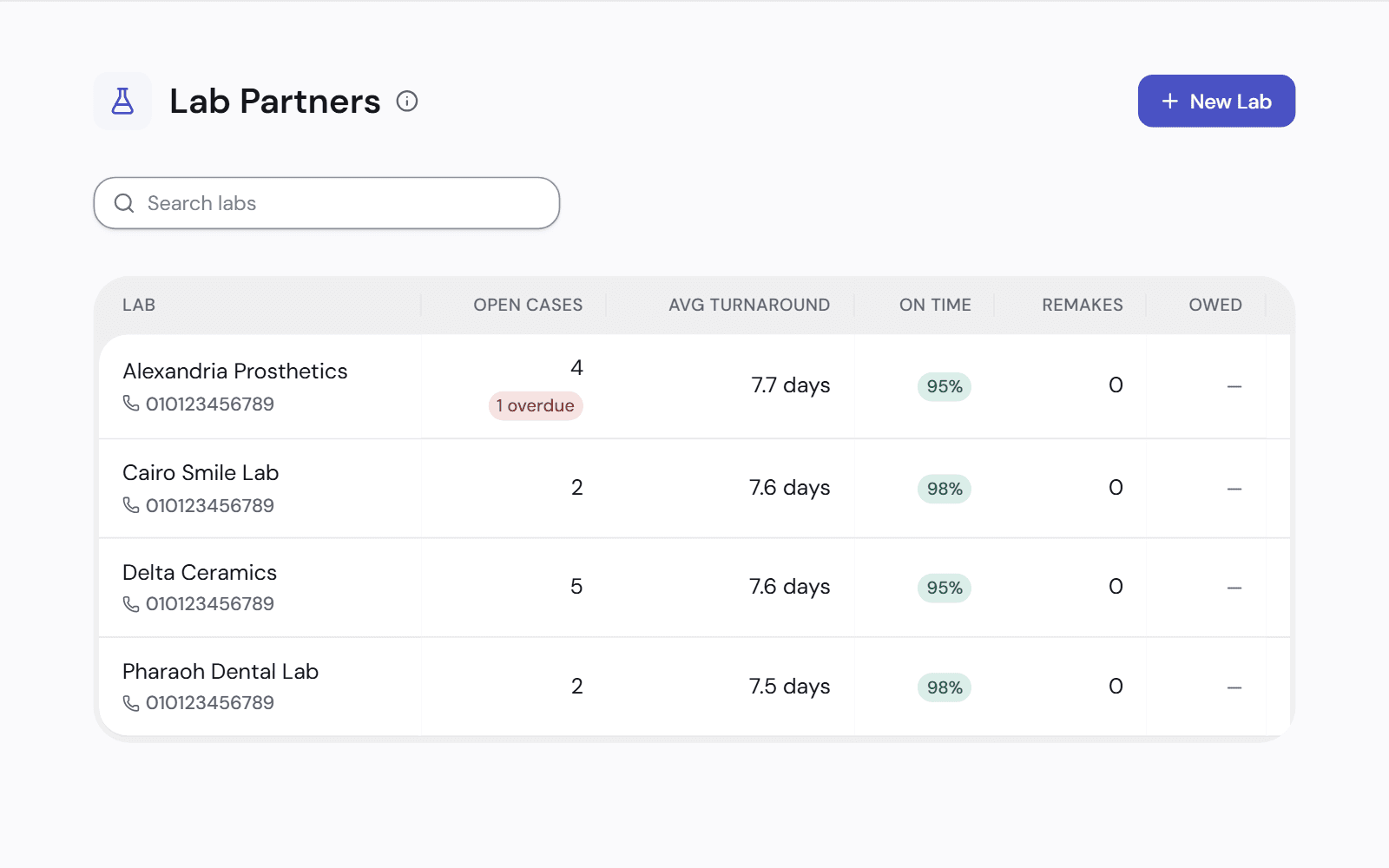Click the flask icon beside Lab Partners
Image resolution: width=1389 pixels, height=868 pixels.
pos(122,102)
